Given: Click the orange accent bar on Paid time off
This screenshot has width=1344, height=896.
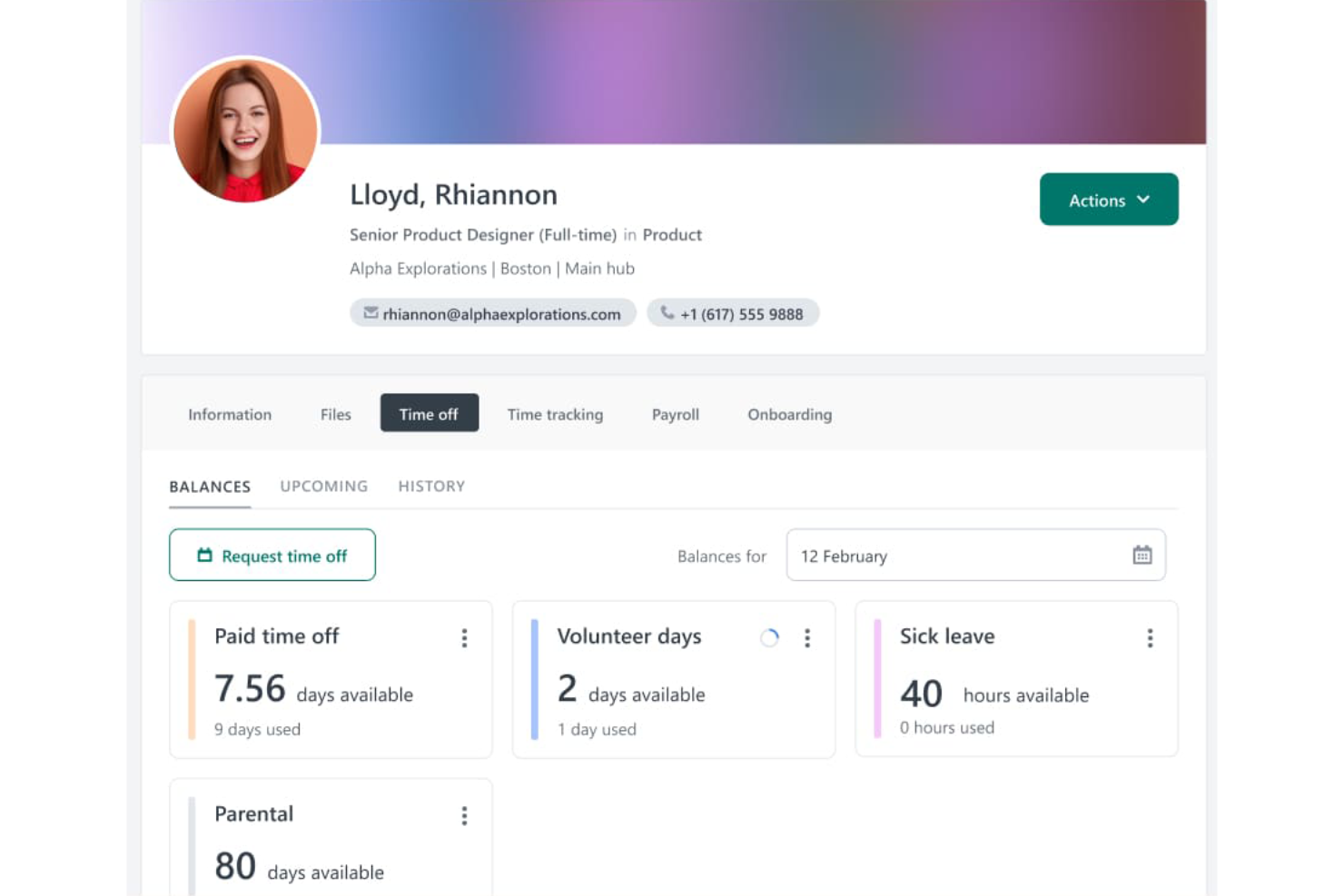Looking at the screenshot, I should (x=192, y=679).
